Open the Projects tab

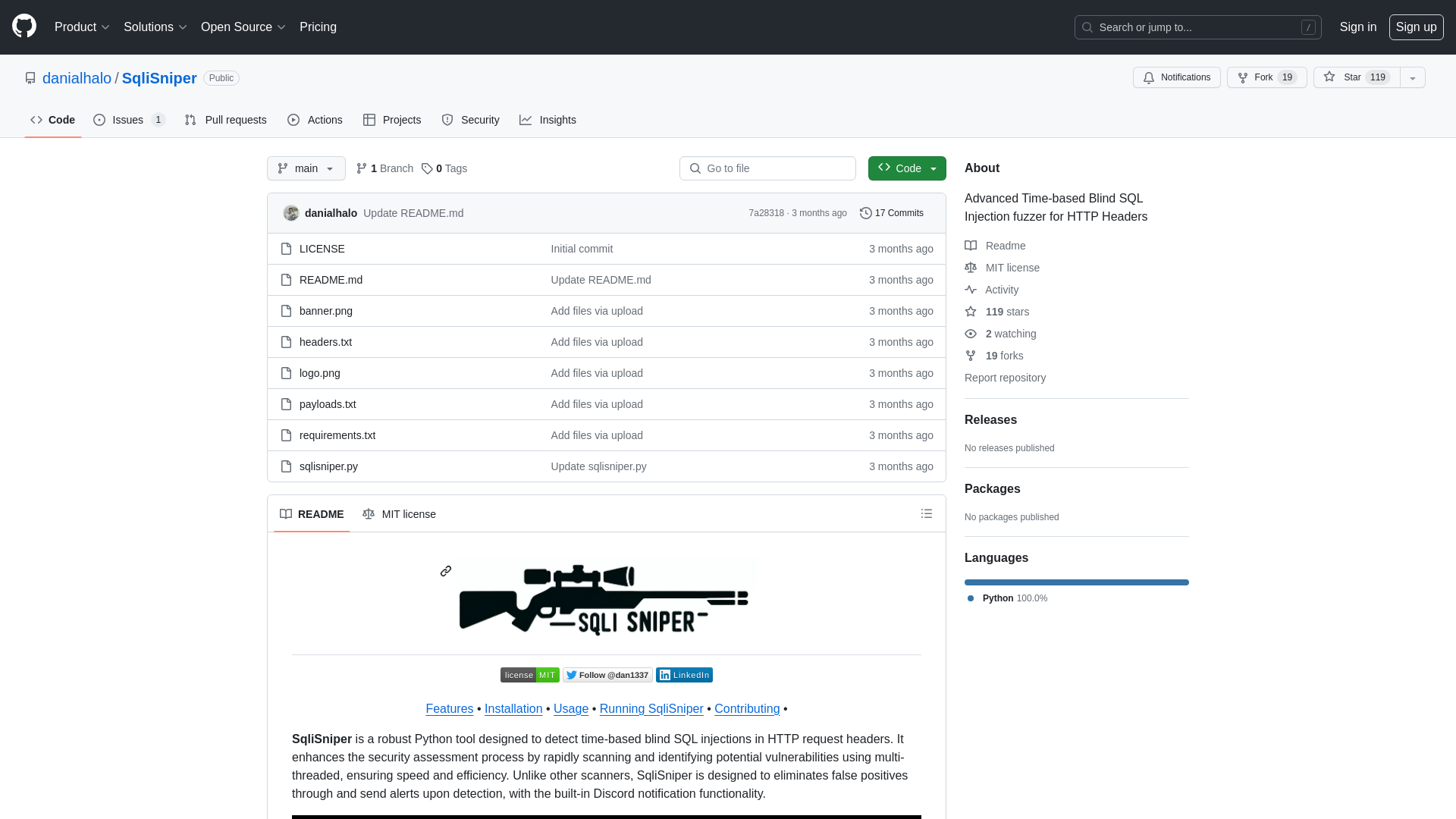(392, 120)
